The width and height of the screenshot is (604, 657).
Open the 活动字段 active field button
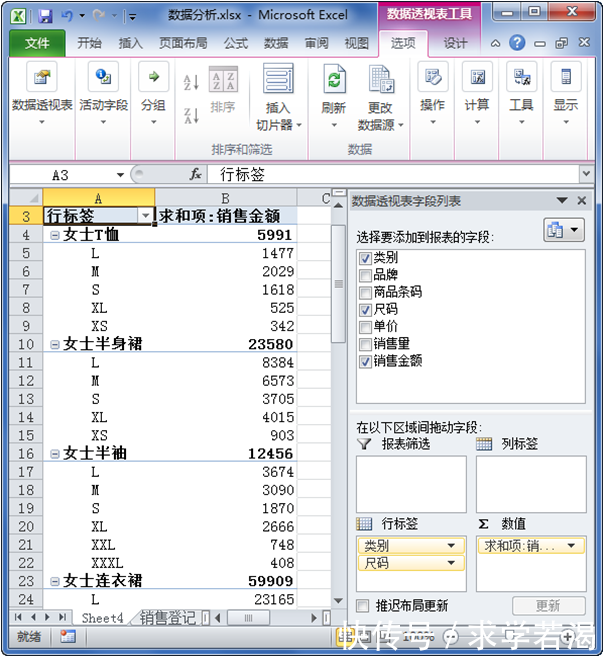coord(103,94)
